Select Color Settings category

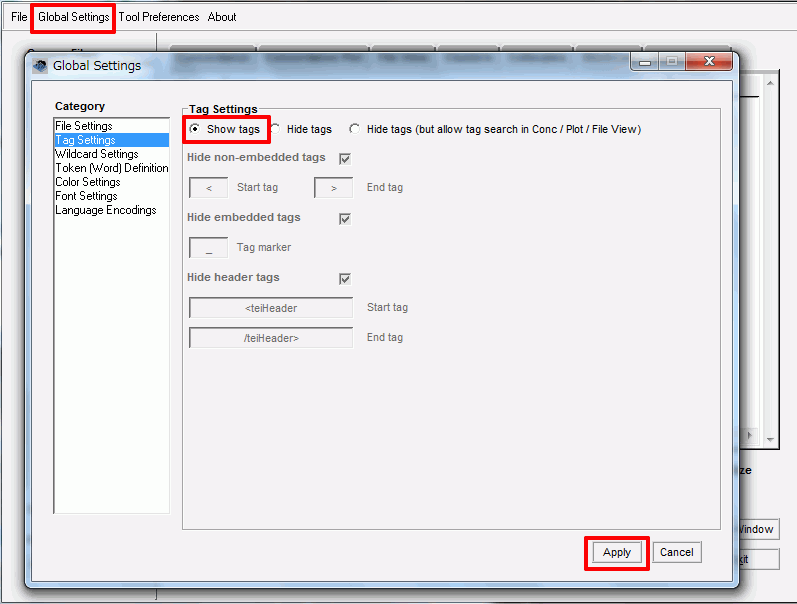point(88,182)
